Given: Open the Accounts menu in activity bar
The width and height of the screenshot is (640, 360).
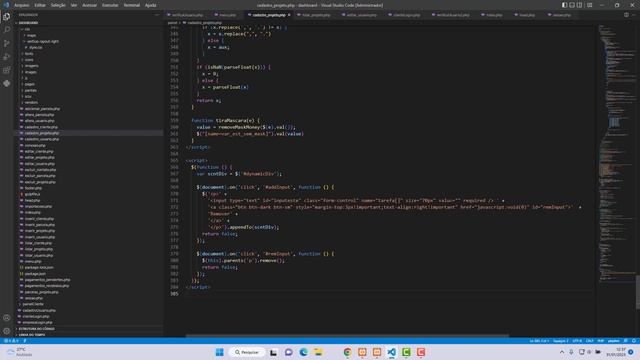Looking at the screenshot, I should (7, 318).
